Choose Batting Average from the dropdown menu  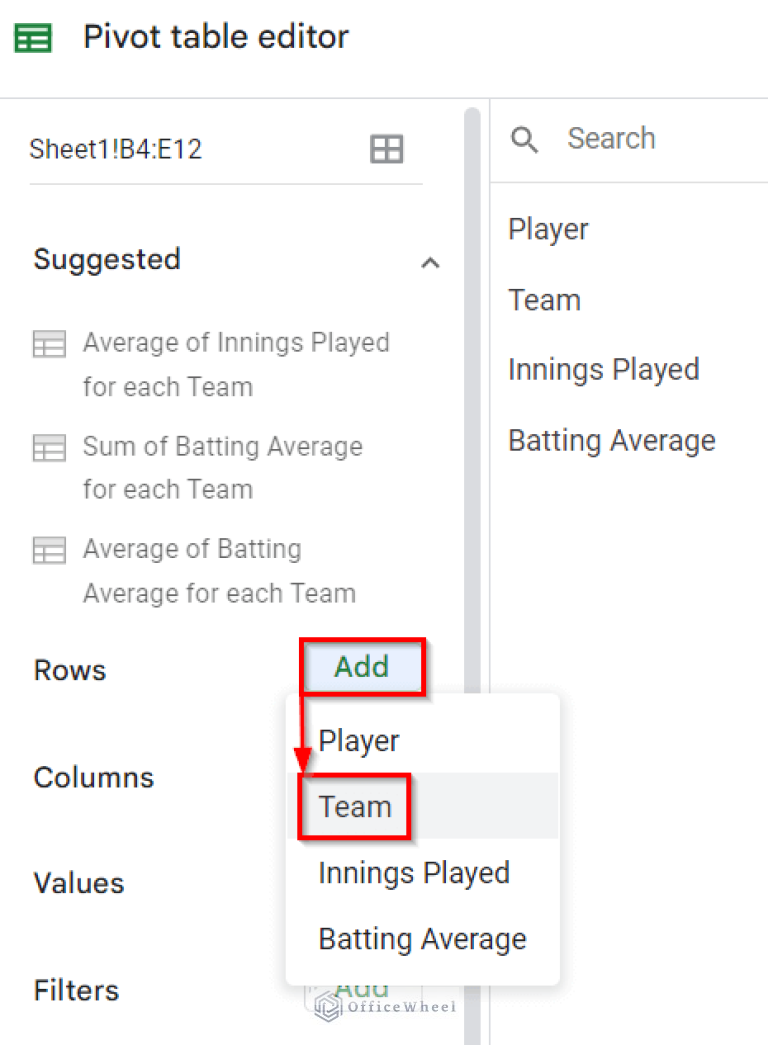(422, 938)
